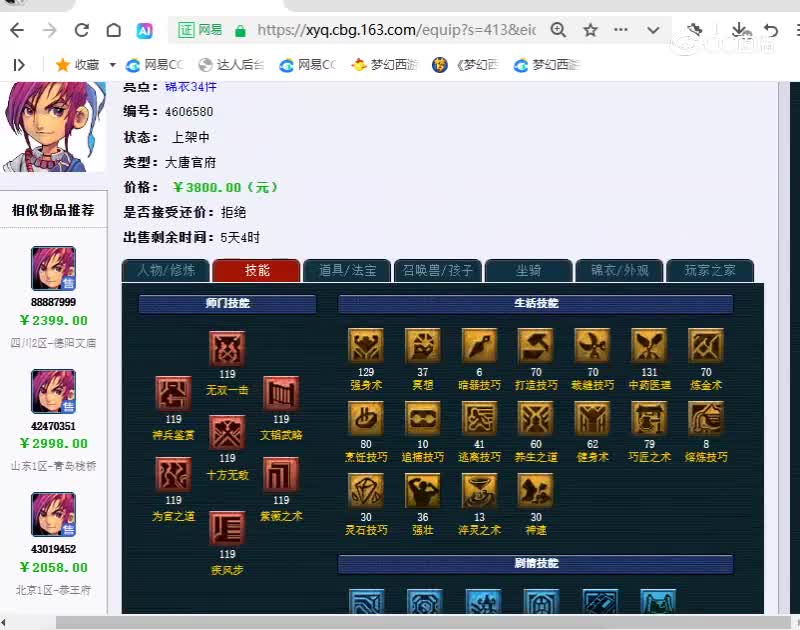Reload the current page

pos(82,31)
